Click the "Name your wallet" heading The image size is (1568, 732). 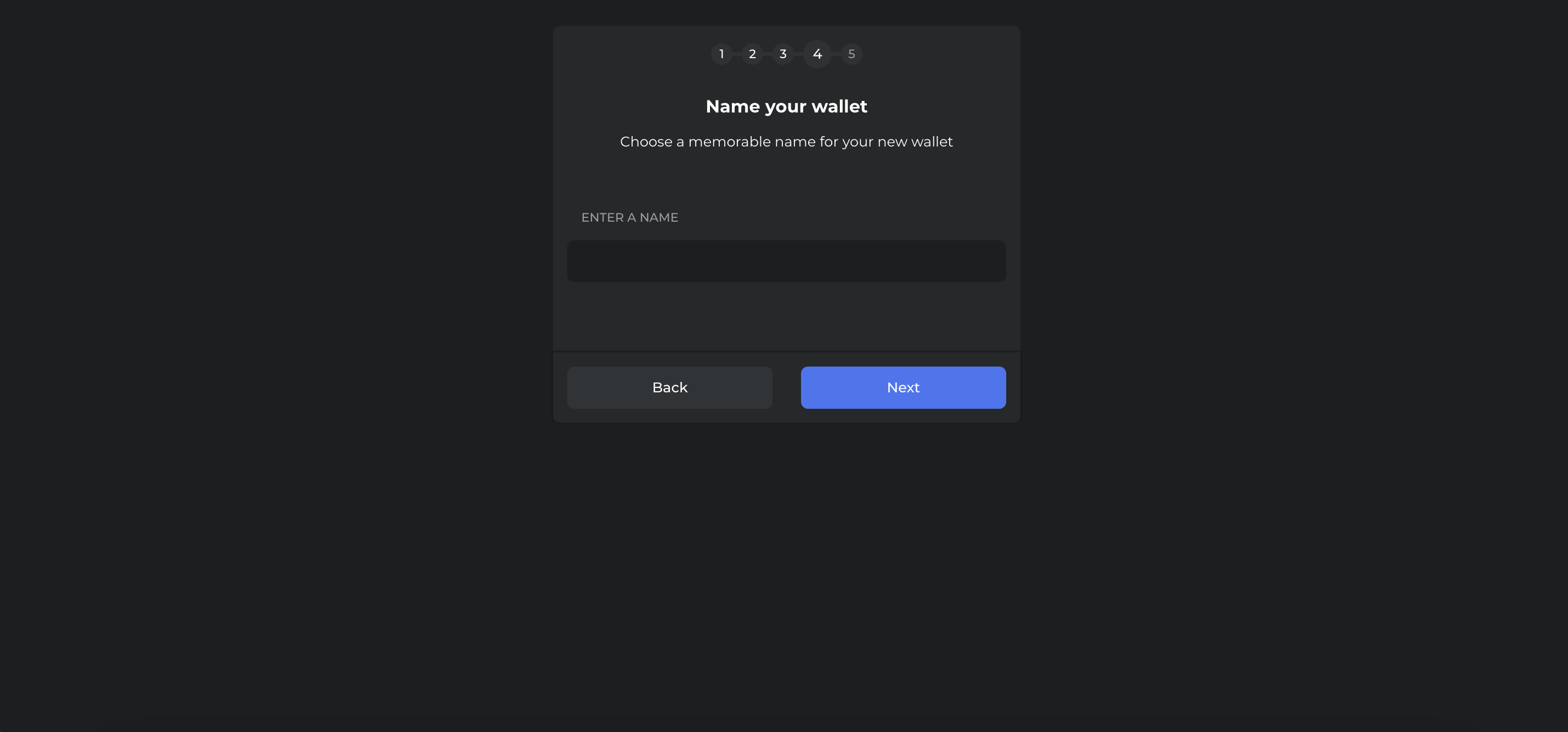[x=786, y=106]
